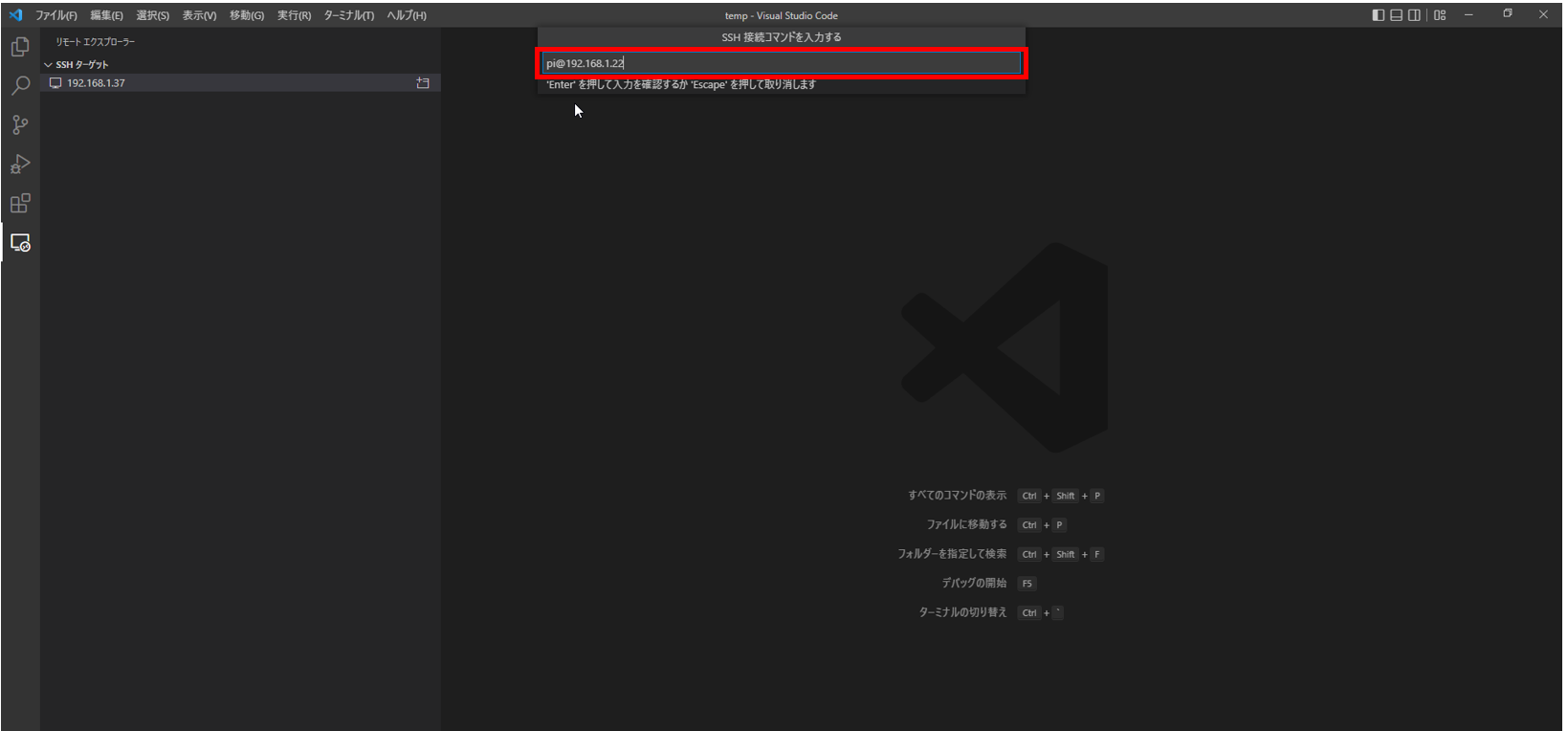Select the Remote Explorer activity bar icon
Screen dimensions: 1568x731
(20, 243)
